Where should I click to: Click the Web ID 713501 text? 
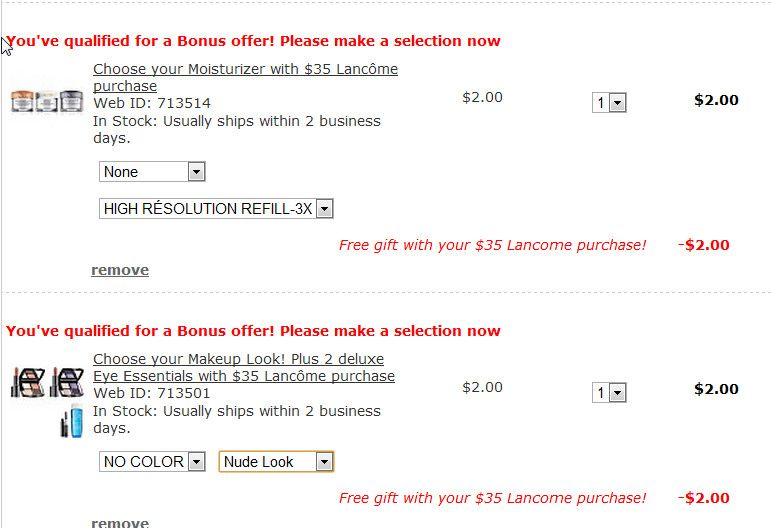pos(152,393)
